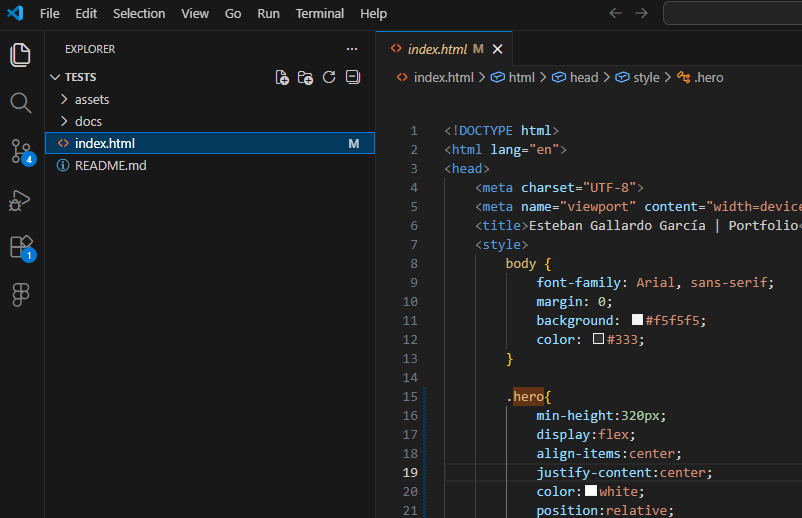Open the Search view icon
802x518 pixels.
(x=21, y=103)
